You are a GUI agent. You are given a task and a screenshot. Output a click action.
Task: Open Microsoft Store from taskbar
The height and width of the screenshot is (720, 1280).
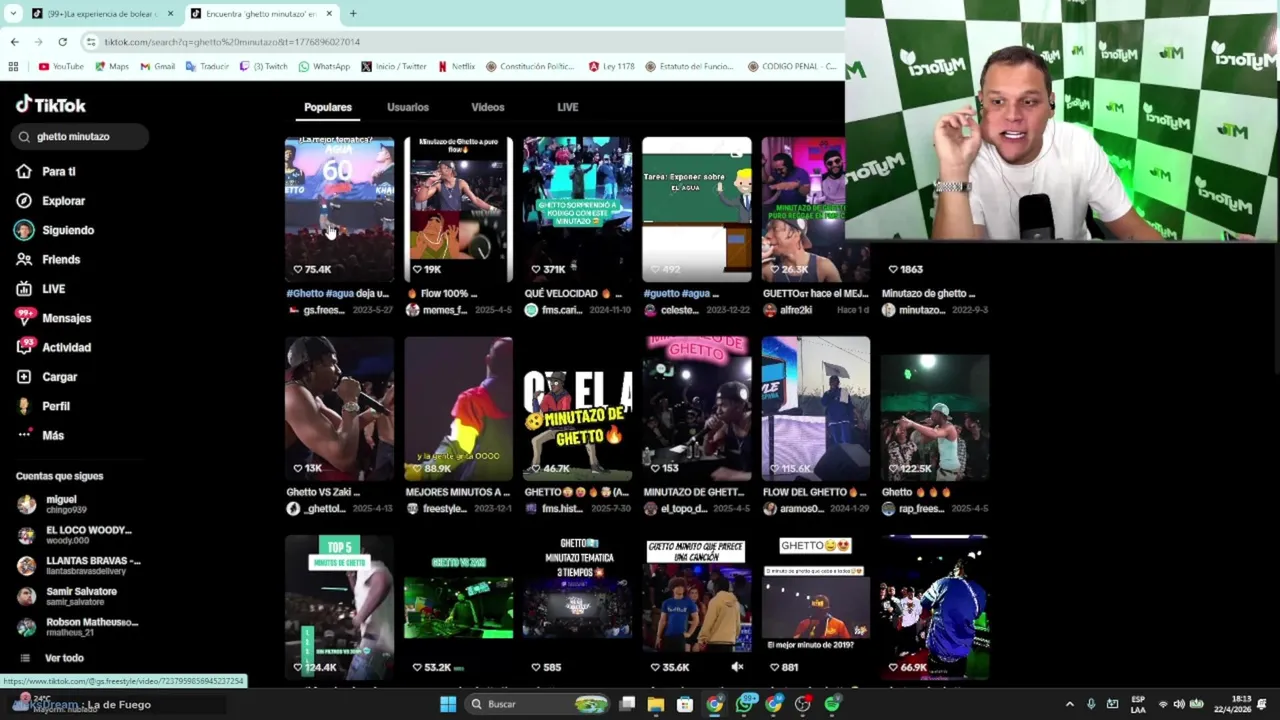(685, 704)
